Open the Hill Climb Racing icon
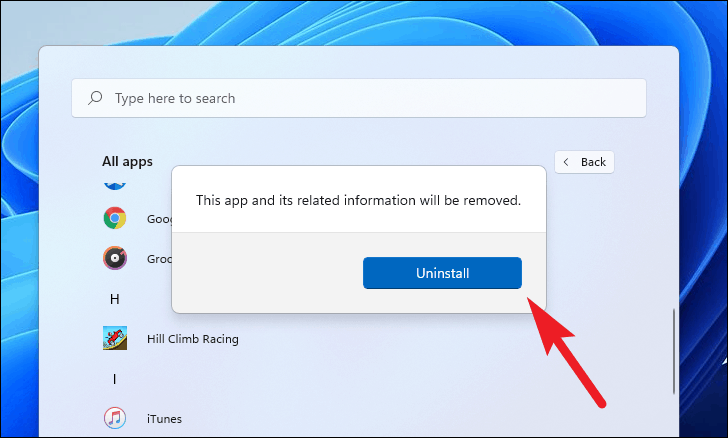Image resolution: width=728 pixels, height=438 pixels. (x=115, y=338)
